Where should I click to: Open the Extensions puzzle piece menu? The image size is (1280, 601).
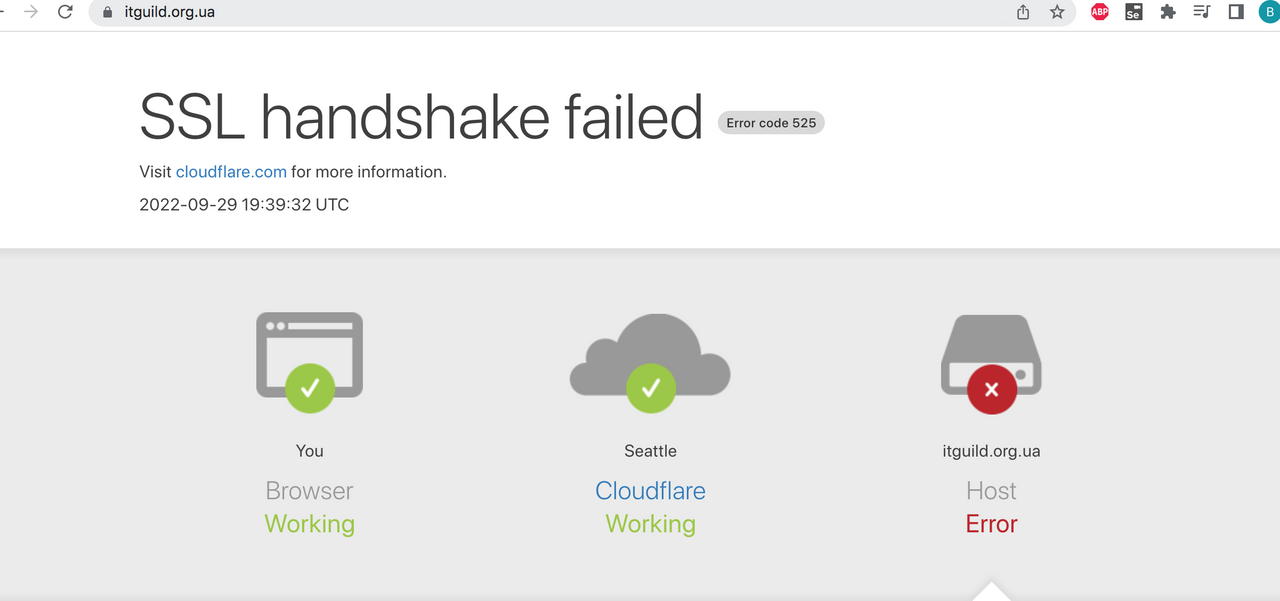[1167, 12]
